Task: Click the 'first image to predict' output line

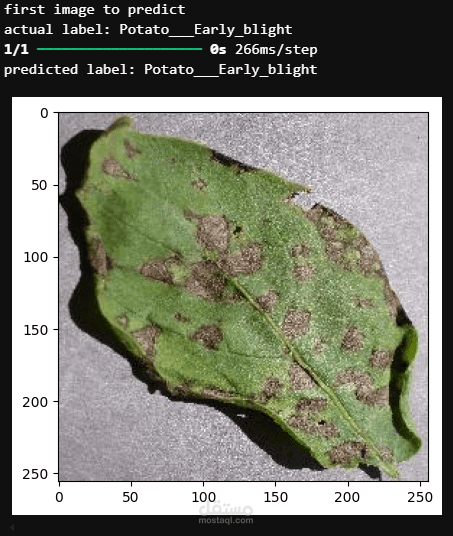Action: tap(95, 10)
